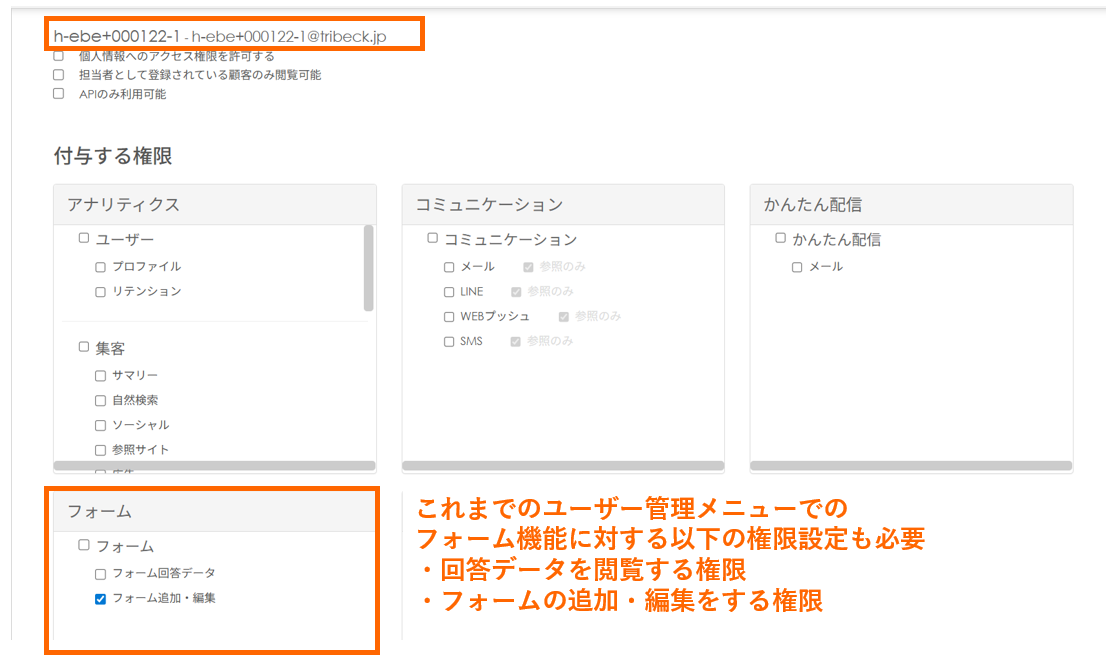Enable メール under コミュニケーション
1110x664 pixels.
(x=449, y=267)
